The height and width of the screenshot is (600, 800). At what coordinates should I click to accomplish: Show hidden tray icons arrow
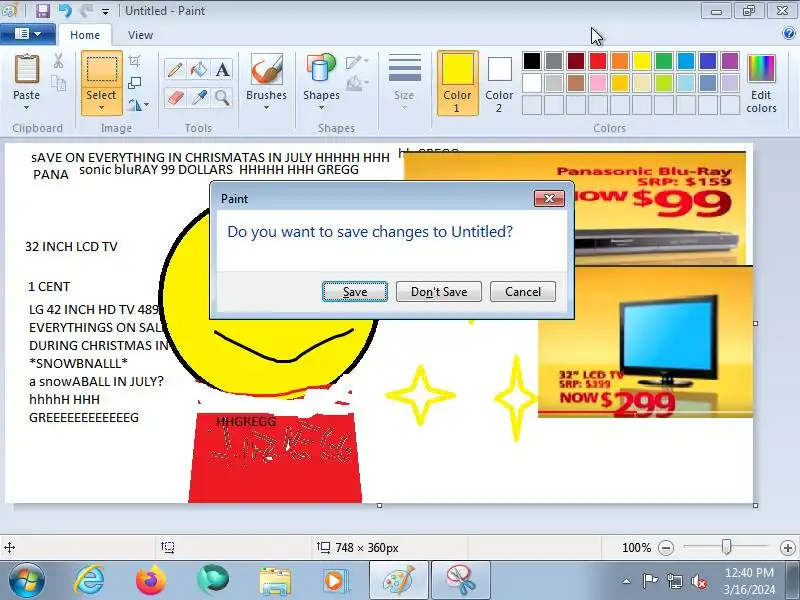point(627,581)
